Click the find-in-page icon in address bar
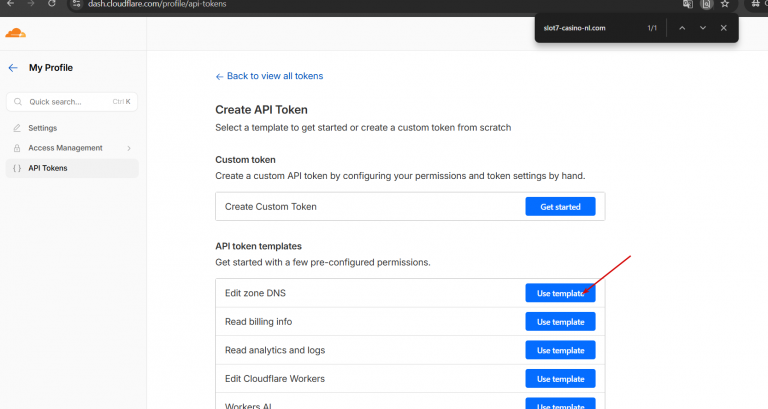This screenshot has width=768, height=409. coord(706,4)
